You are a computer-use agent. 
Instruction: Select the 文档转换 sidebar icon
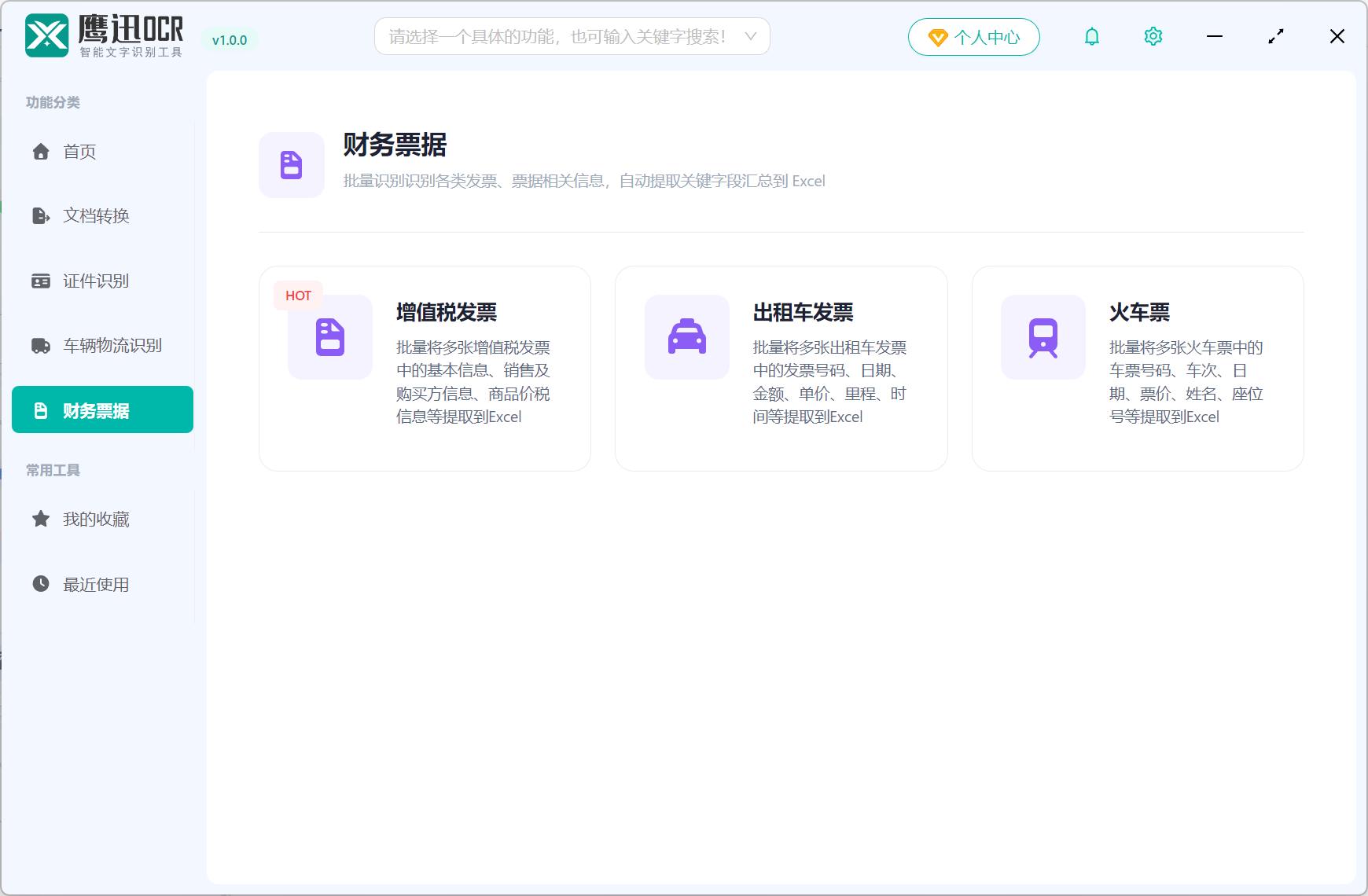[40, 216]
